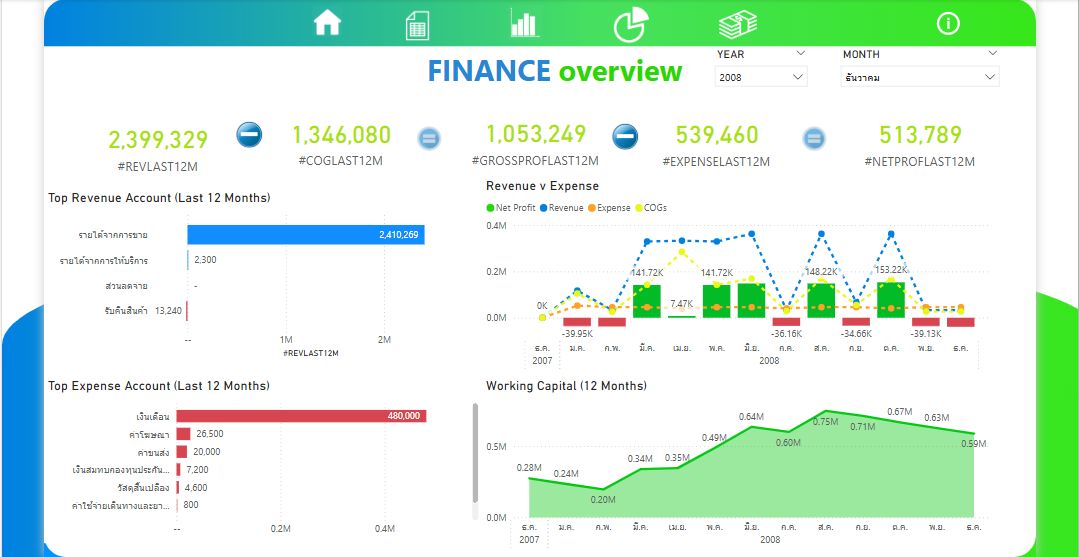The image size is (1079, 557).
Task: Click the รายได้จากการขาย revenue bar
Action: click(305, 234)
